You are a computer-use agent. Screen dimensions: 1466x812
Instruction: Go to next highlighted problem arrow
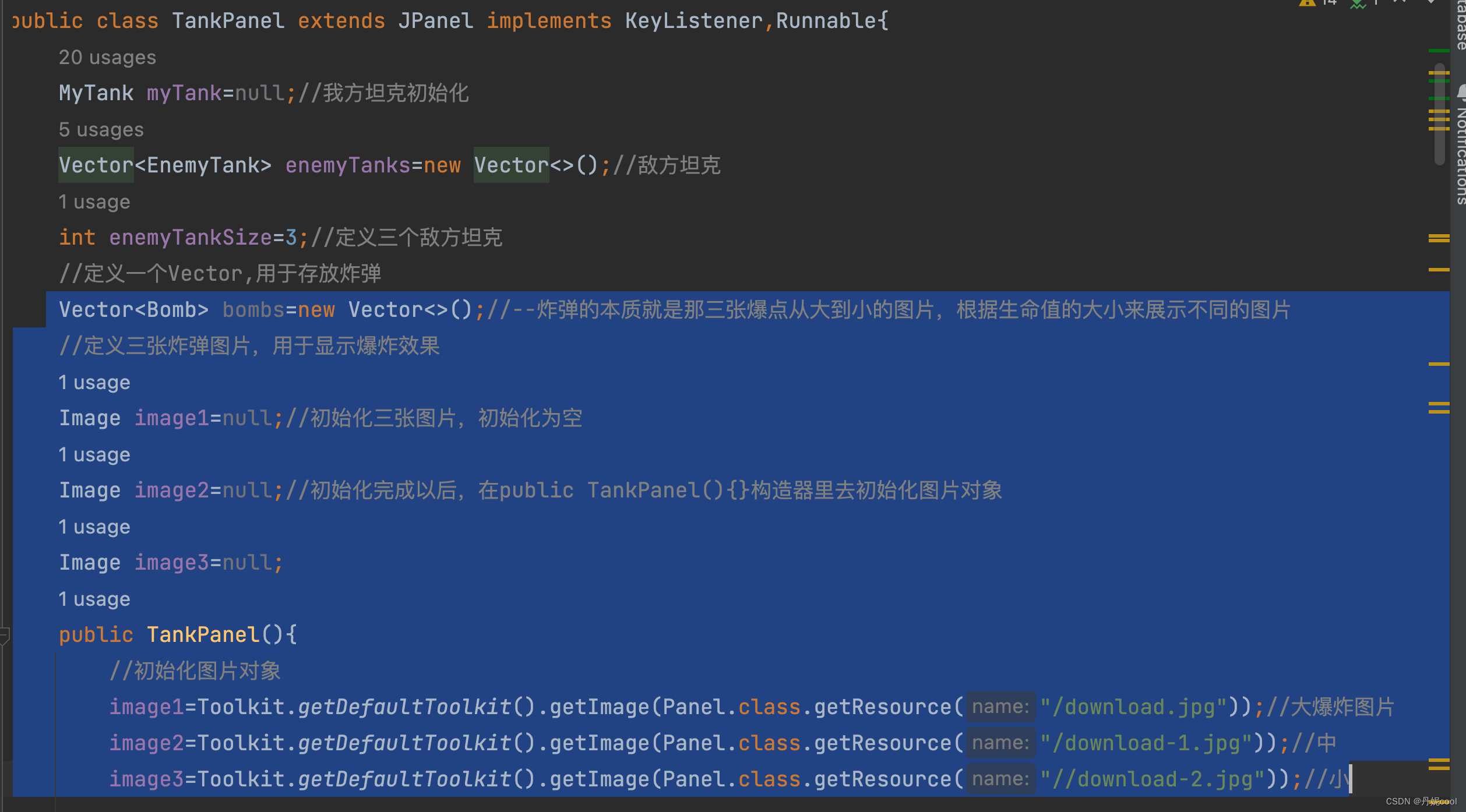1430,2
